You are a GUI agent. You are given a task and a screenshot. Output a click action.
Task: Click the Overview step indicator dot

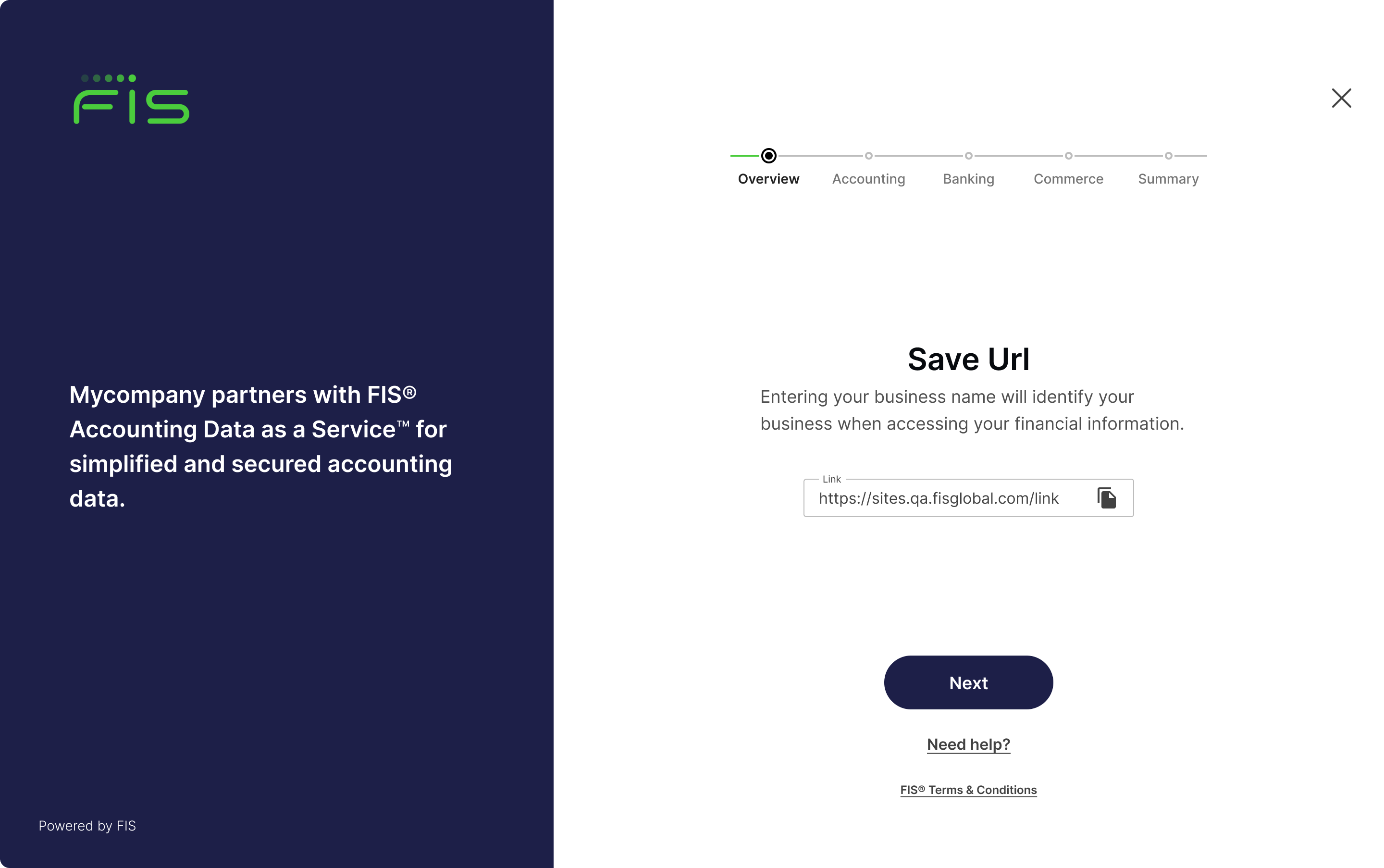768,155
